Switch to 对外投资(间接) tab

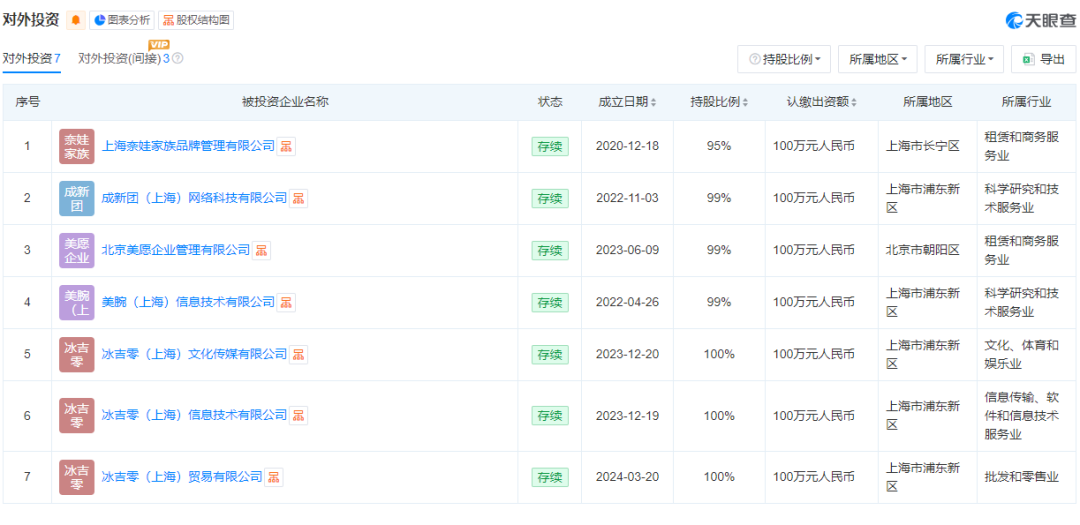(x=124, y=59)
